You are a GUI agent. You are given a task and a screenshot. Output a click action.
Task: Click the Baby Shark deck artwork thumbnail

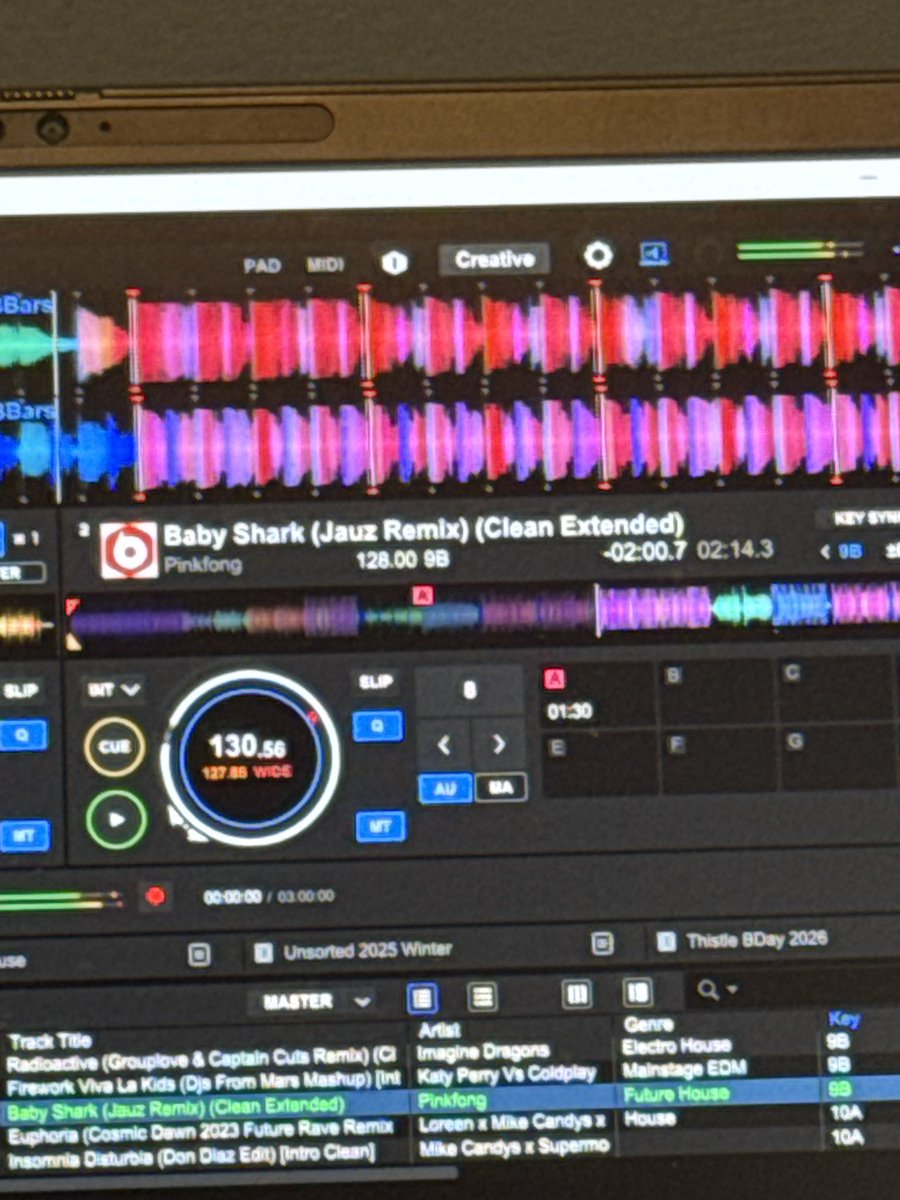click(129, 550)
